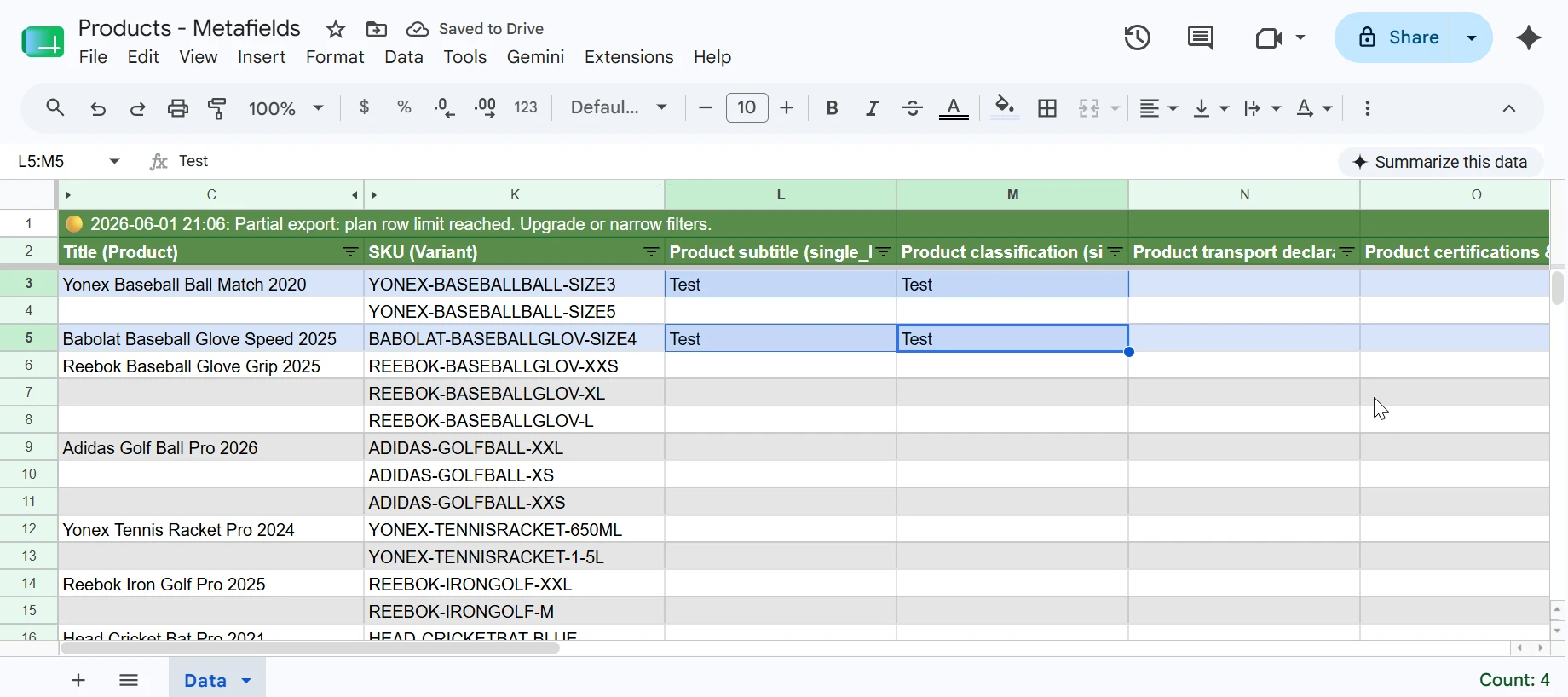Open filter on Title (Product) column
Screen dimensions: 1568x697
(350, 252)
